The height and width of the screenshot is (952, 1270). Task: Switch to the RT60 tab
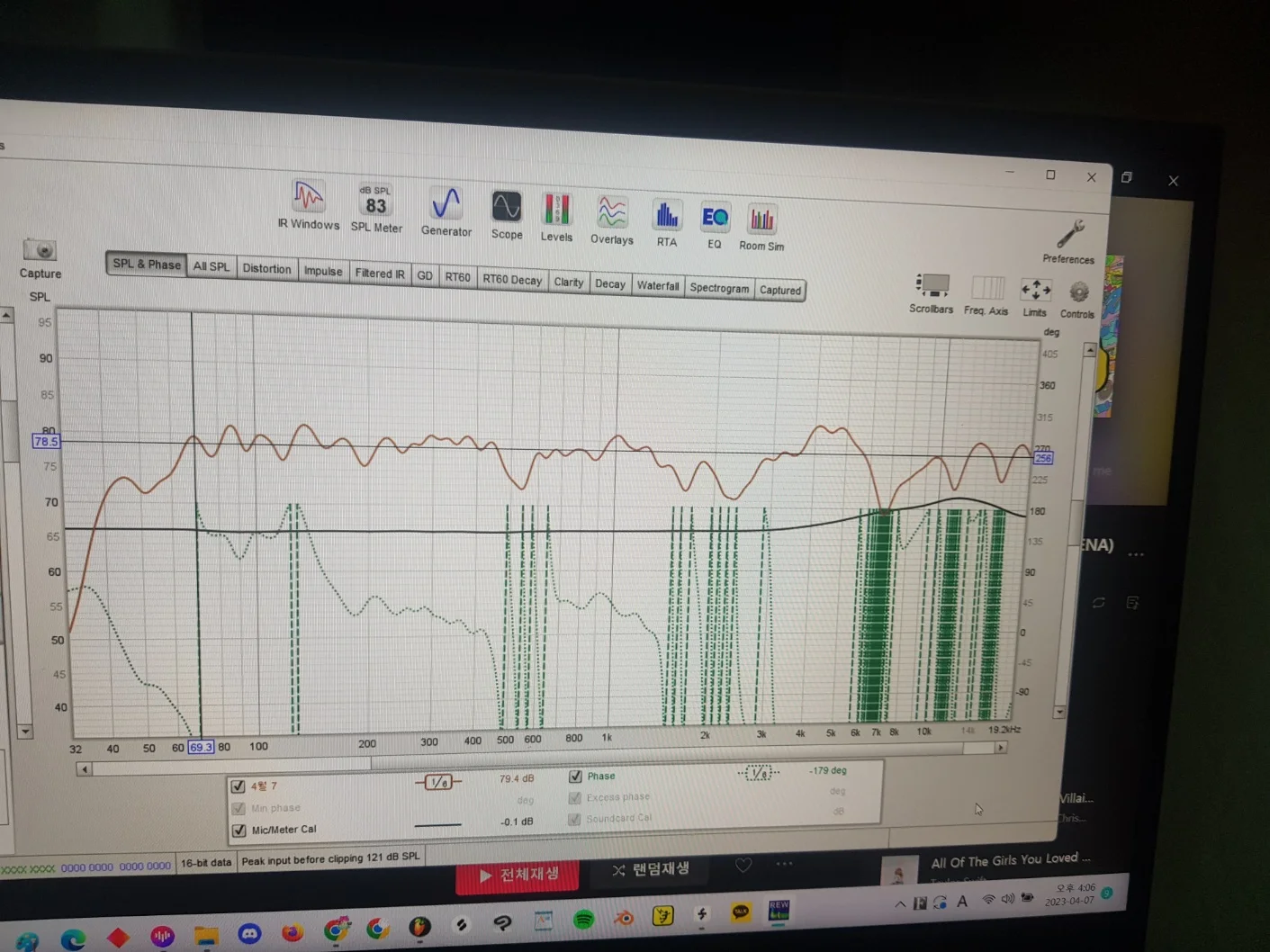pyautogui.click(x=458, y=277)
